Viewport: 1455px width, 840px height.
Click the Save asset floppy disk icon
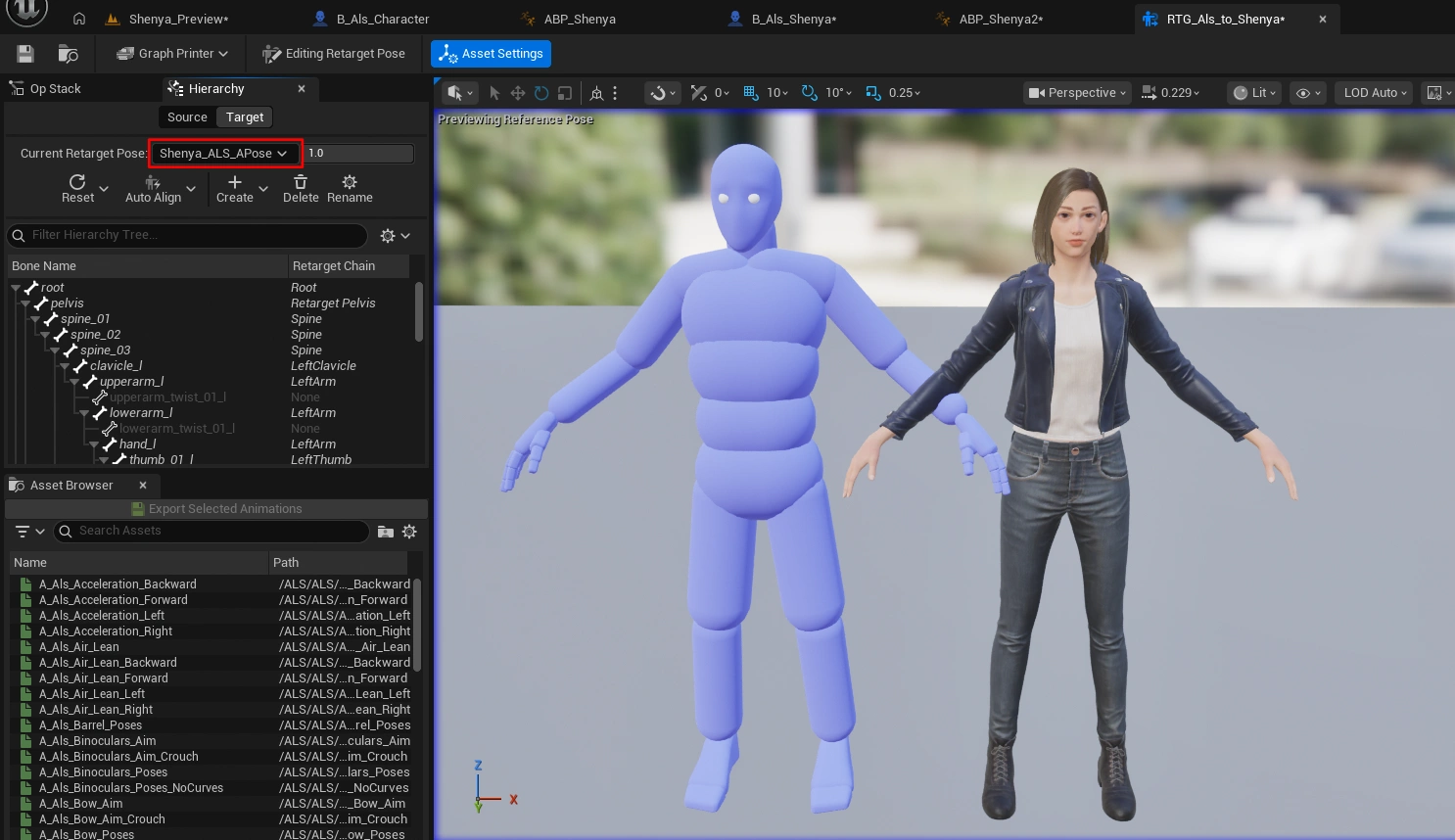pyautogui.click(x=25, y=54)
